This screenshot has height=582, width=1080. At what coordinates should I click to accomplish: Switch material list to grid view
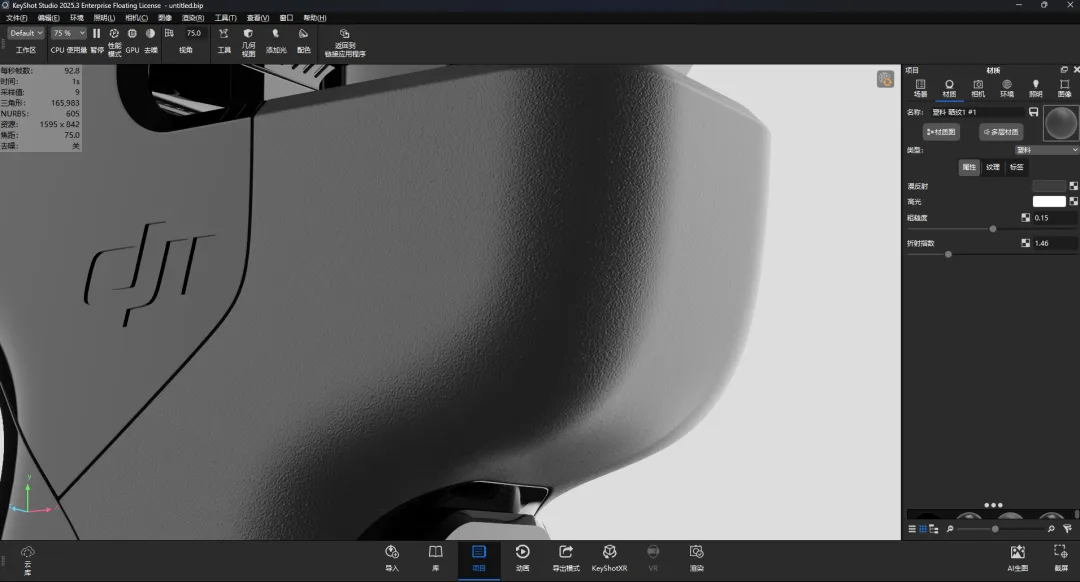click(923, 529)
